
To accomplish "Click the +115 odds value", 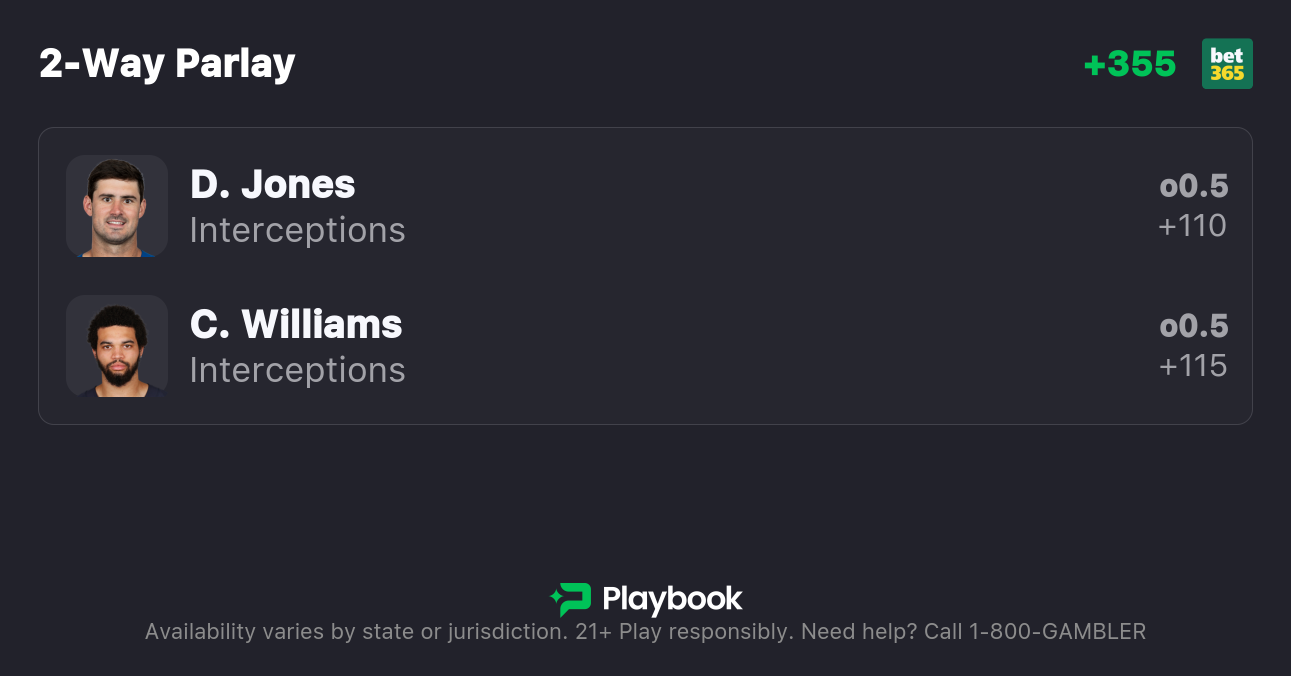I will [1192, 366].
